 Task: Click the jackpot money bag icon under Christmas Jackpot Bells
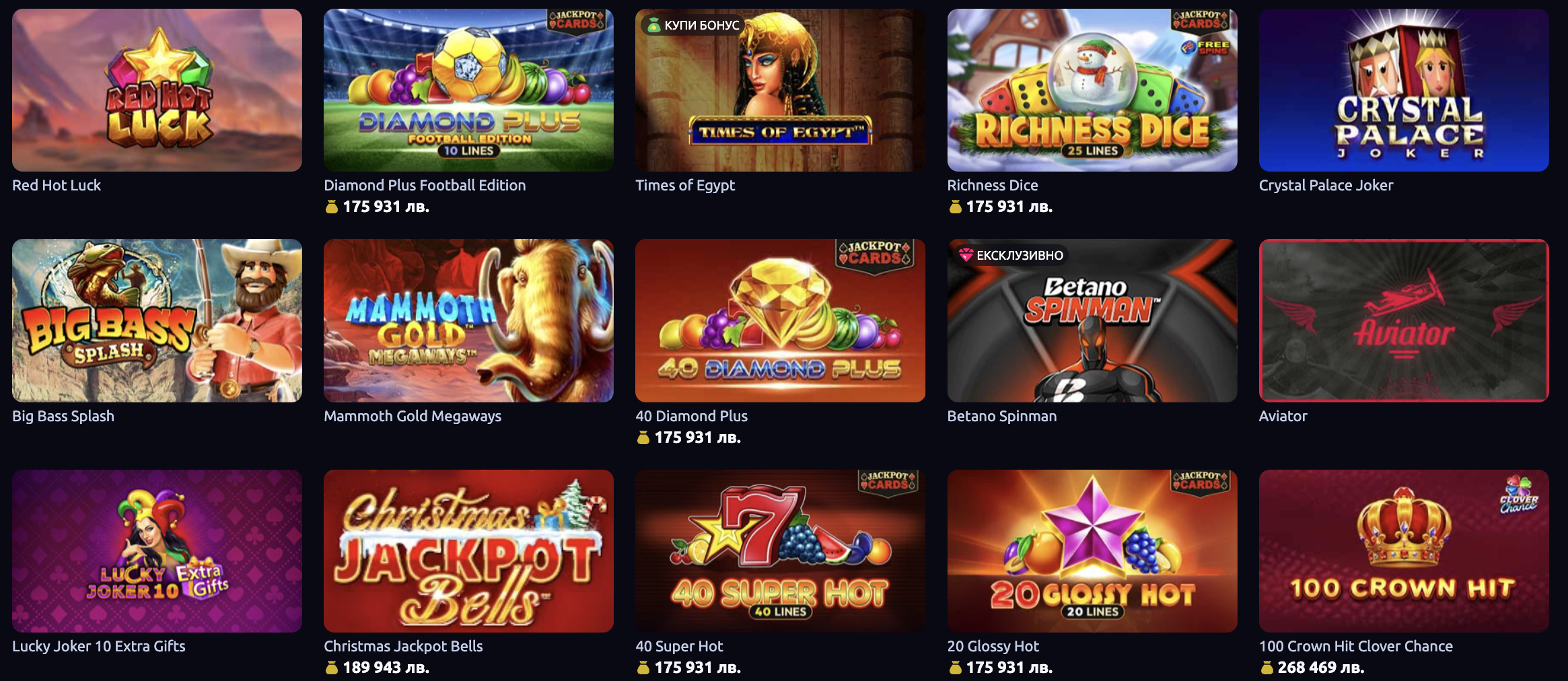[332, 668]
